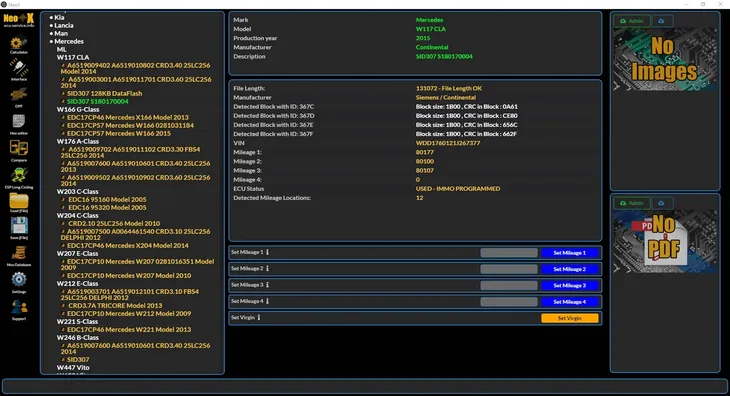Click the NeoX logo at top left
This screenshot has width=730, height=396.
point(19,20)
